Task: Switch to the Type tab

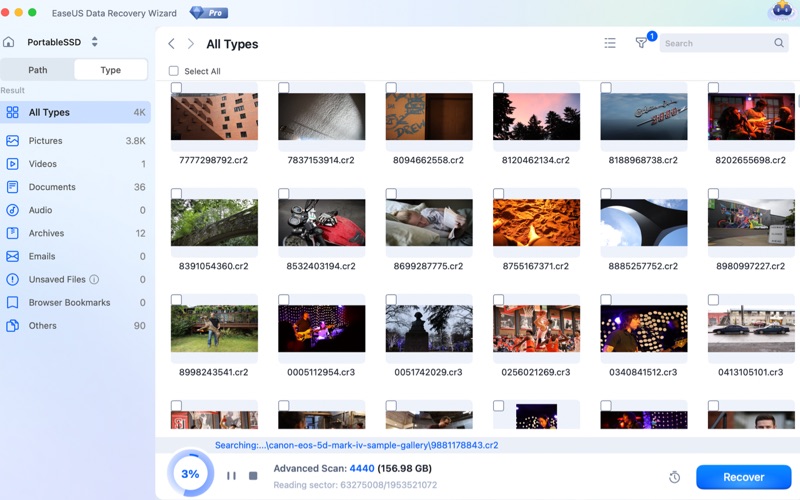Action: (111, 70)
